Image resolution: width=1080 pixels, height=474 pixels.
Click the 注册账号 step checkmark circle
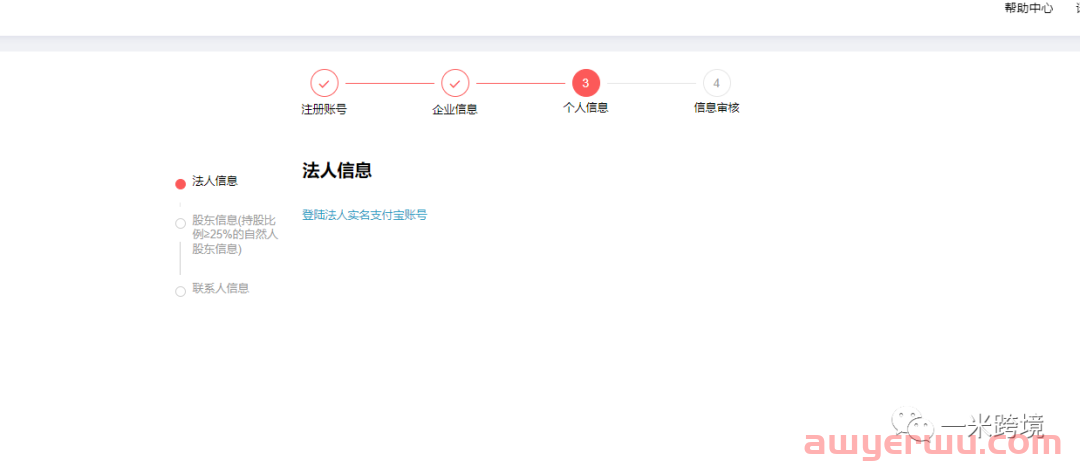[324, 83]
